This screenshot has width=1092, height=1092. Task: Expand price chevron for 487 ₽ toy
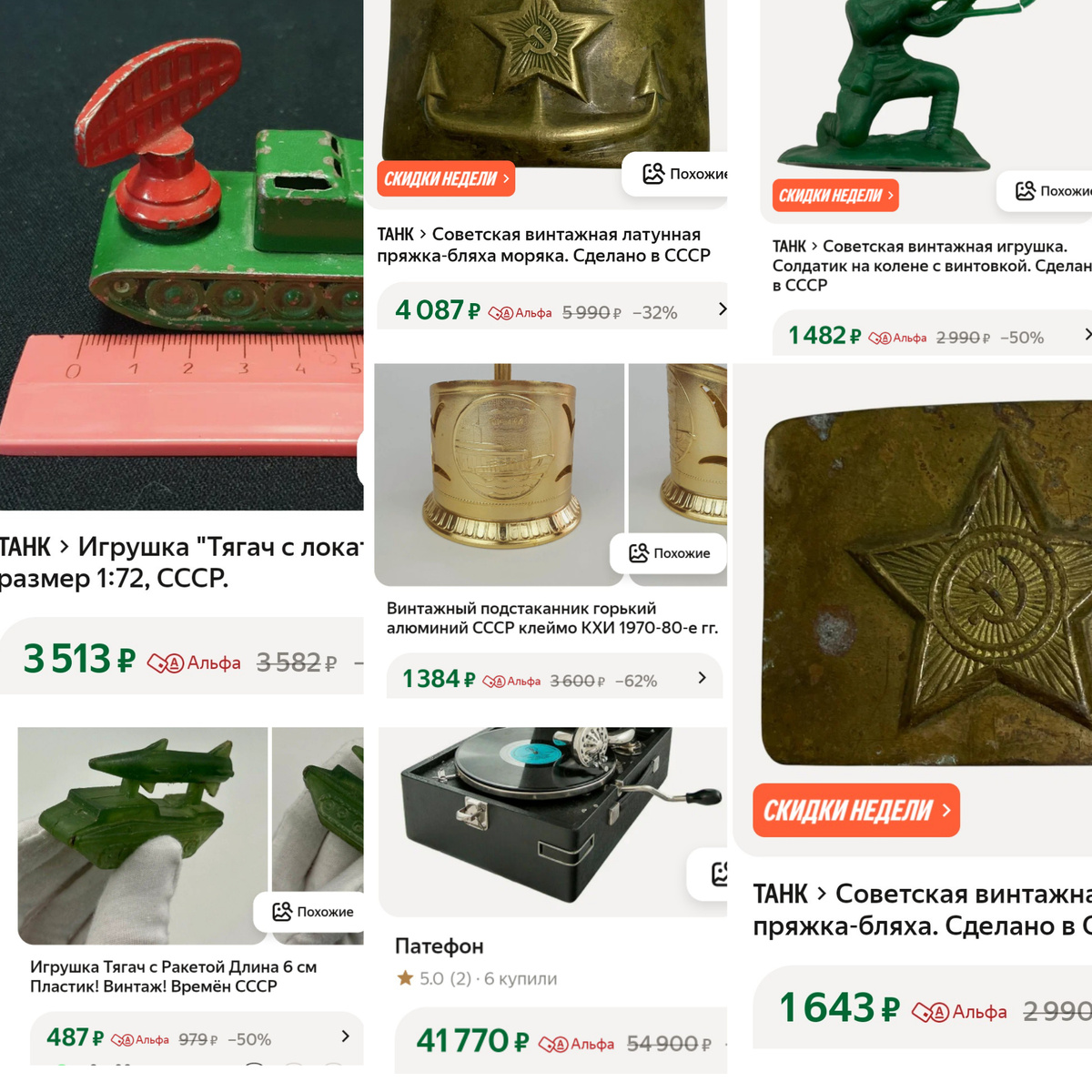[x=345, y=1036]
